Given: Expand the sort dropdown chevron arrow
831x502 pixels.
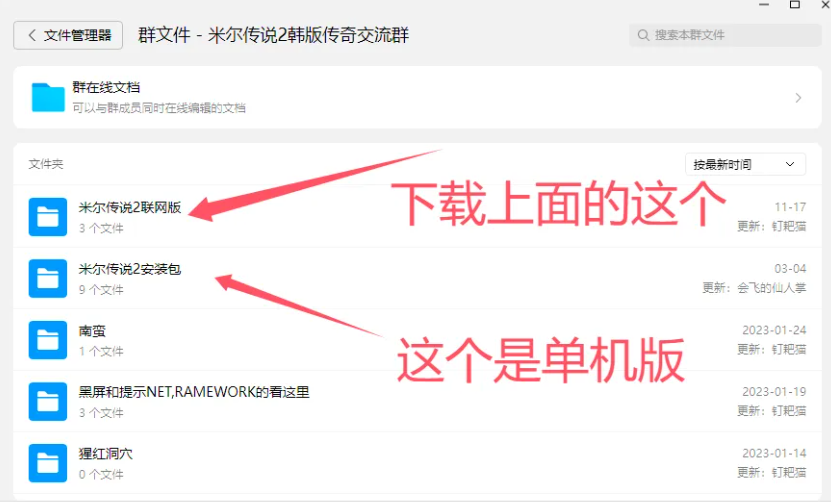Looking at the screenshot, I should pyautogui.click(x=790, y=164).
